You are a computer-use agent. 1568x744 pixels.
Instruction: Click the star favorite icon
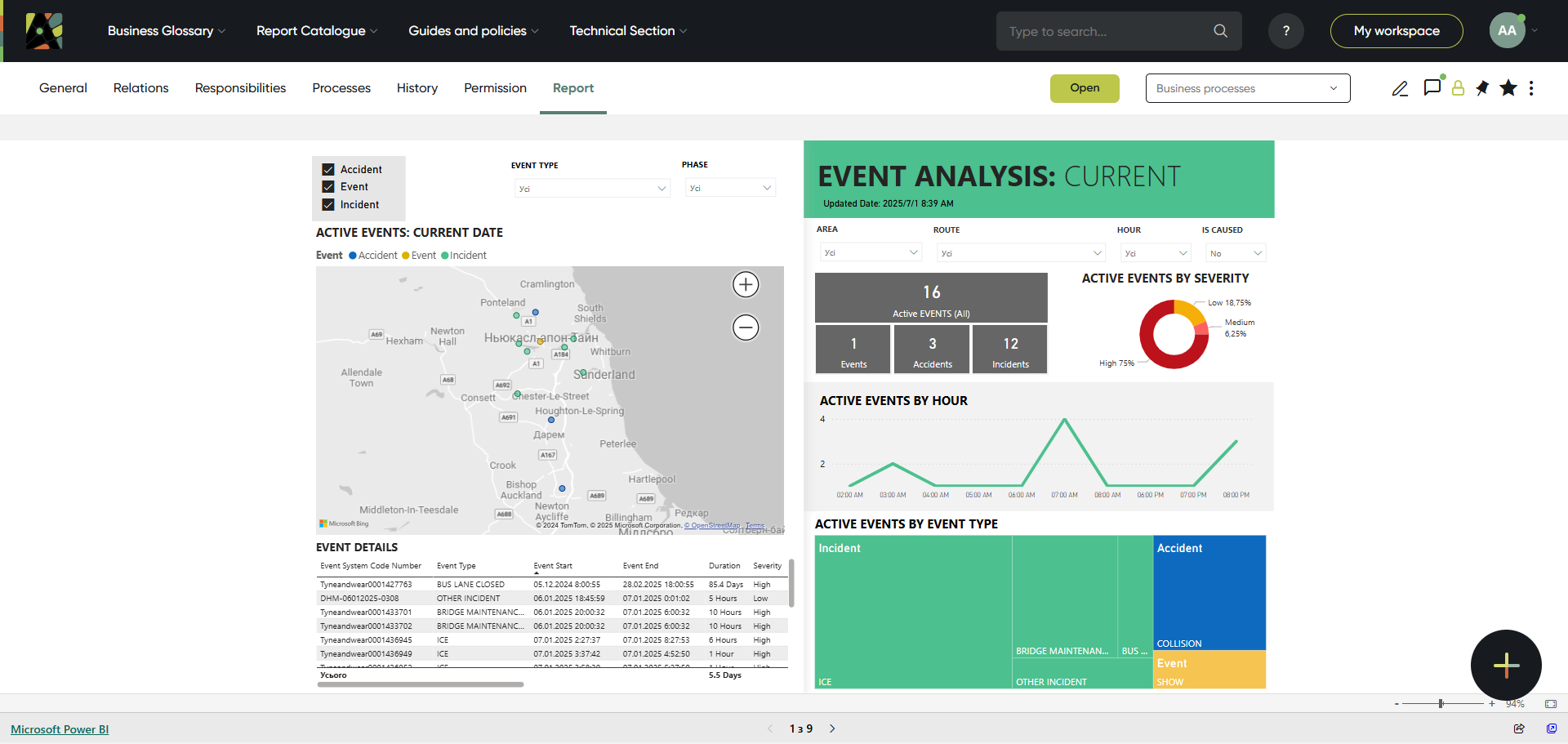1508,88
